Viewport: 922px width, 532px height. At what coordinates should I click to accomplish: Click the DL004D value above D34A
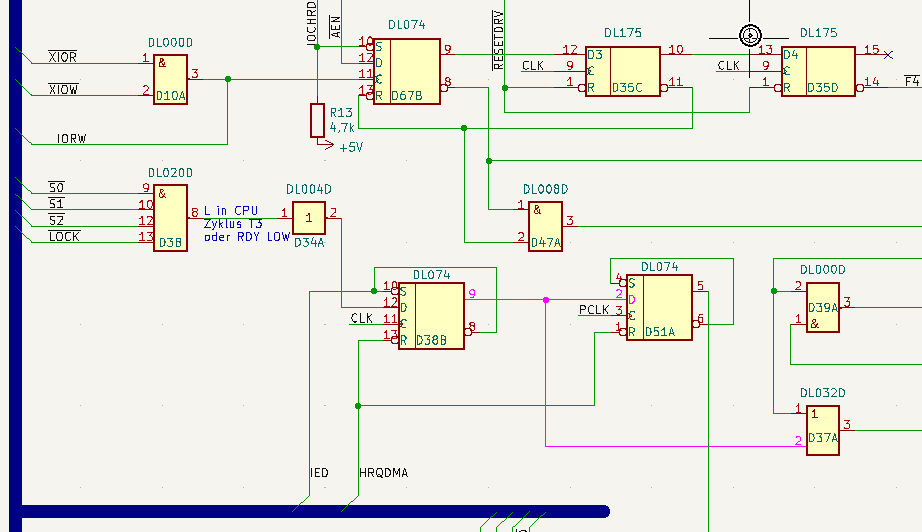(309, 189)
